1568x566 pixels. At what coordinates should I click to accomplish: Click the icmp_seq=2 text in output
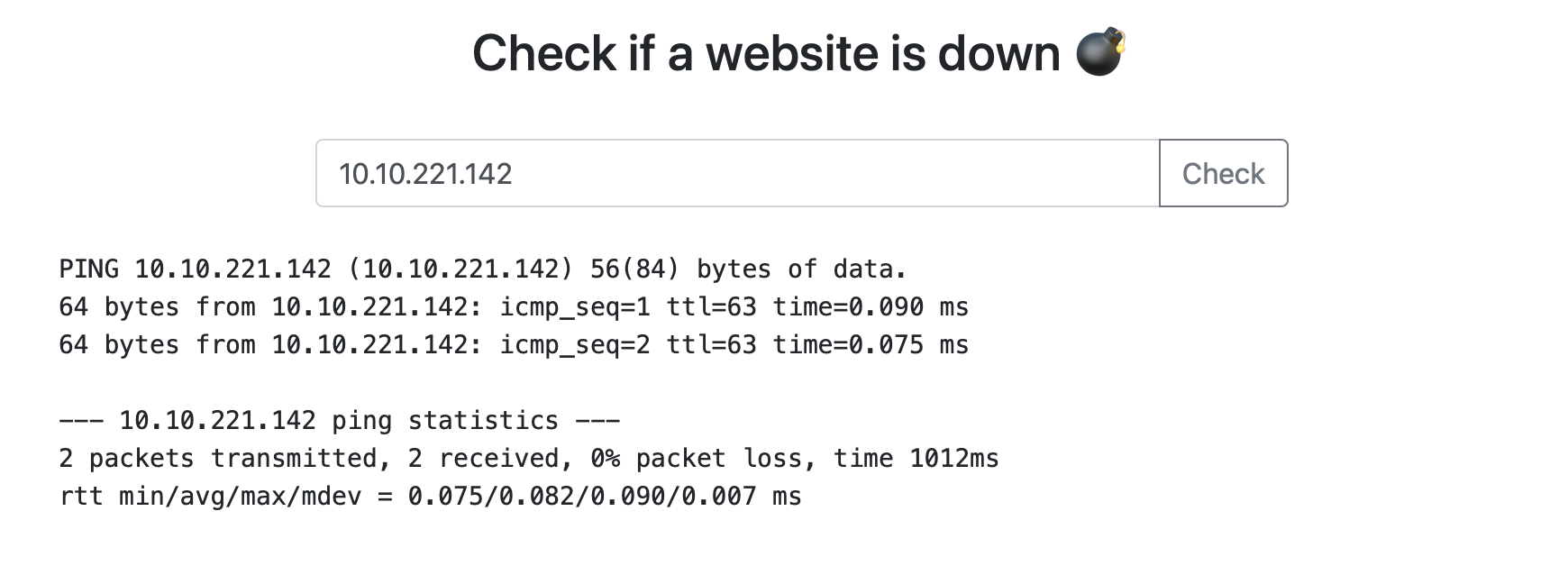575,345
